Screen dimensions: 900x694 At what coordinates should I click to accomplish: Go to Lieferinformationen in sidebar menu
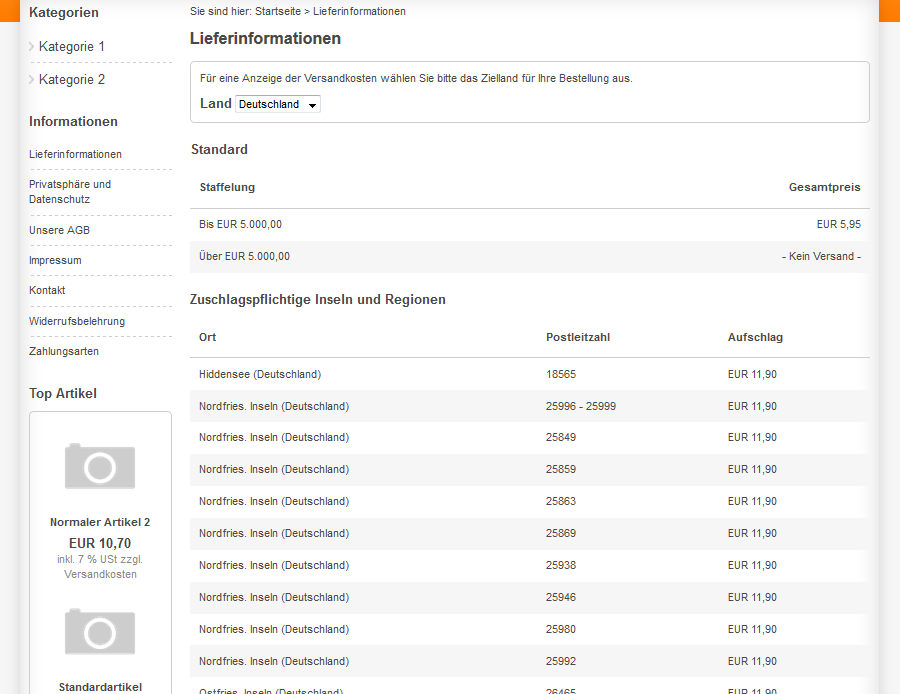point(75,154)
